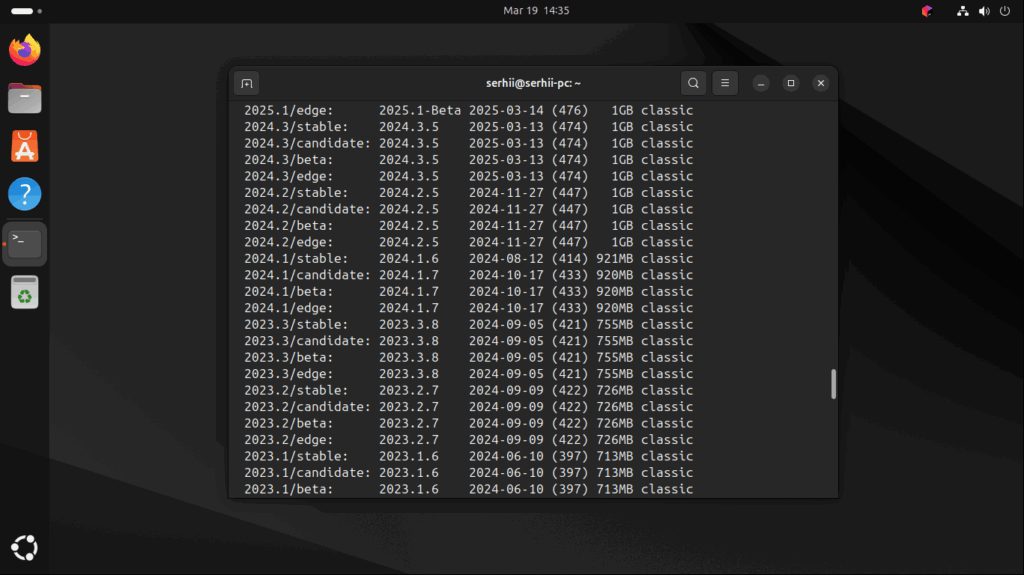
Task: Click the 921MB size value
Action: (615, 259)
